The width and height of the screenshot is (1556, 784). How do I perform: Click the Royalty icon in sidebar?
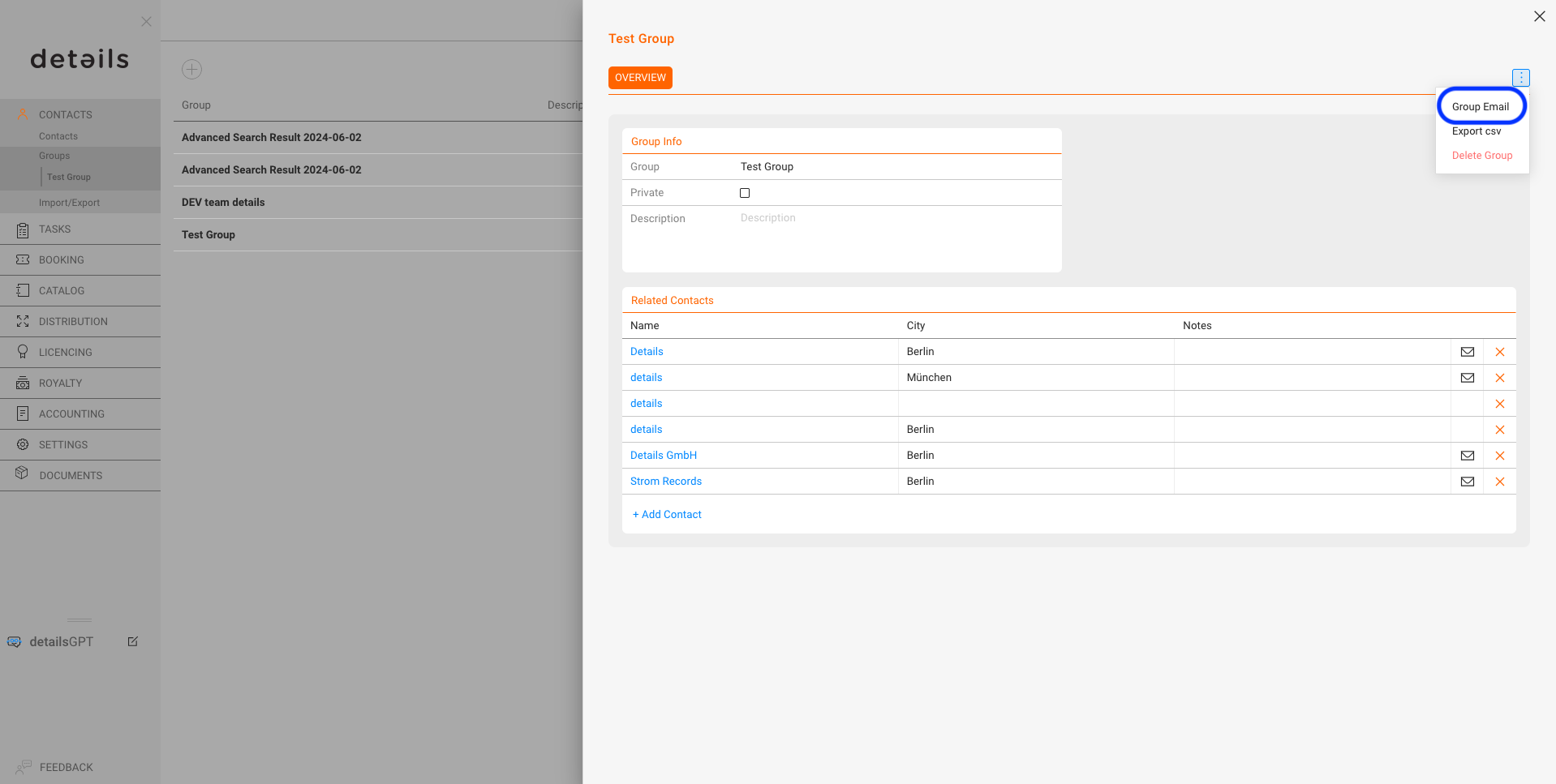tap(23, 383)
